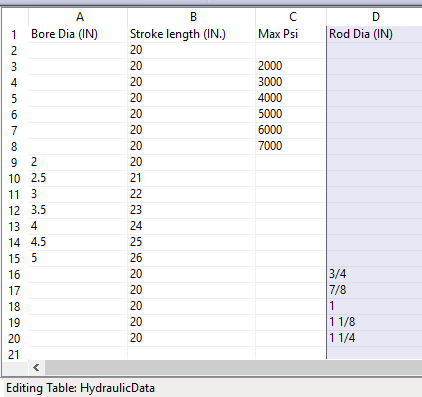Click the 'Rod Dia (IN)' cell
The height and width of the screenshot is (397, 422).
[374, 34]
